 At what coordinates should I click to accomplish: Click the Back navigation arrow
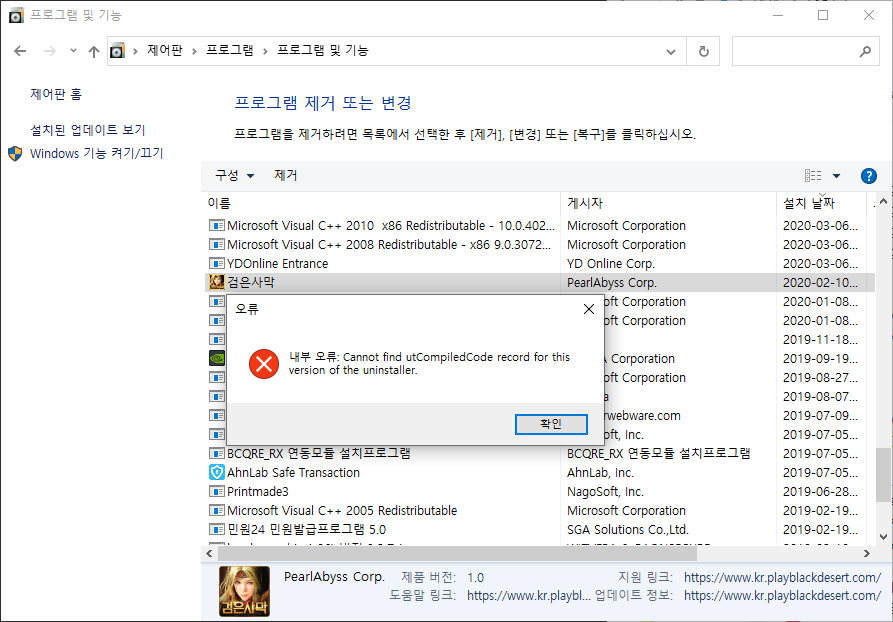coord(20,51)
